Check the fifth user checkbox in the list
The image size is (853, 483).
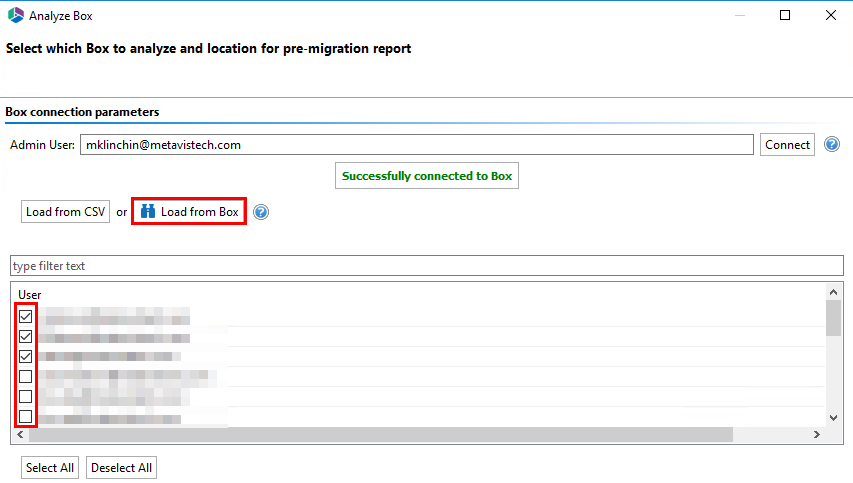coord(25,397)
